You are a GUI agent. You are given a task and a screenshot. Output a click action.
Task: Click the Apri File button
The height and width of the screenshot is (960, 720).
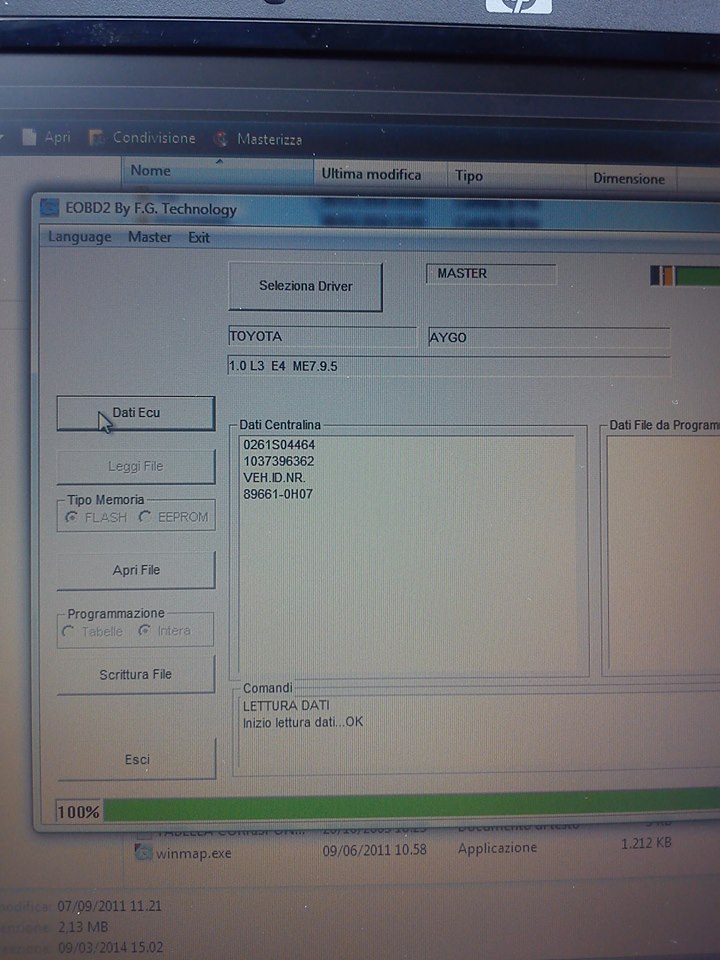136,570
